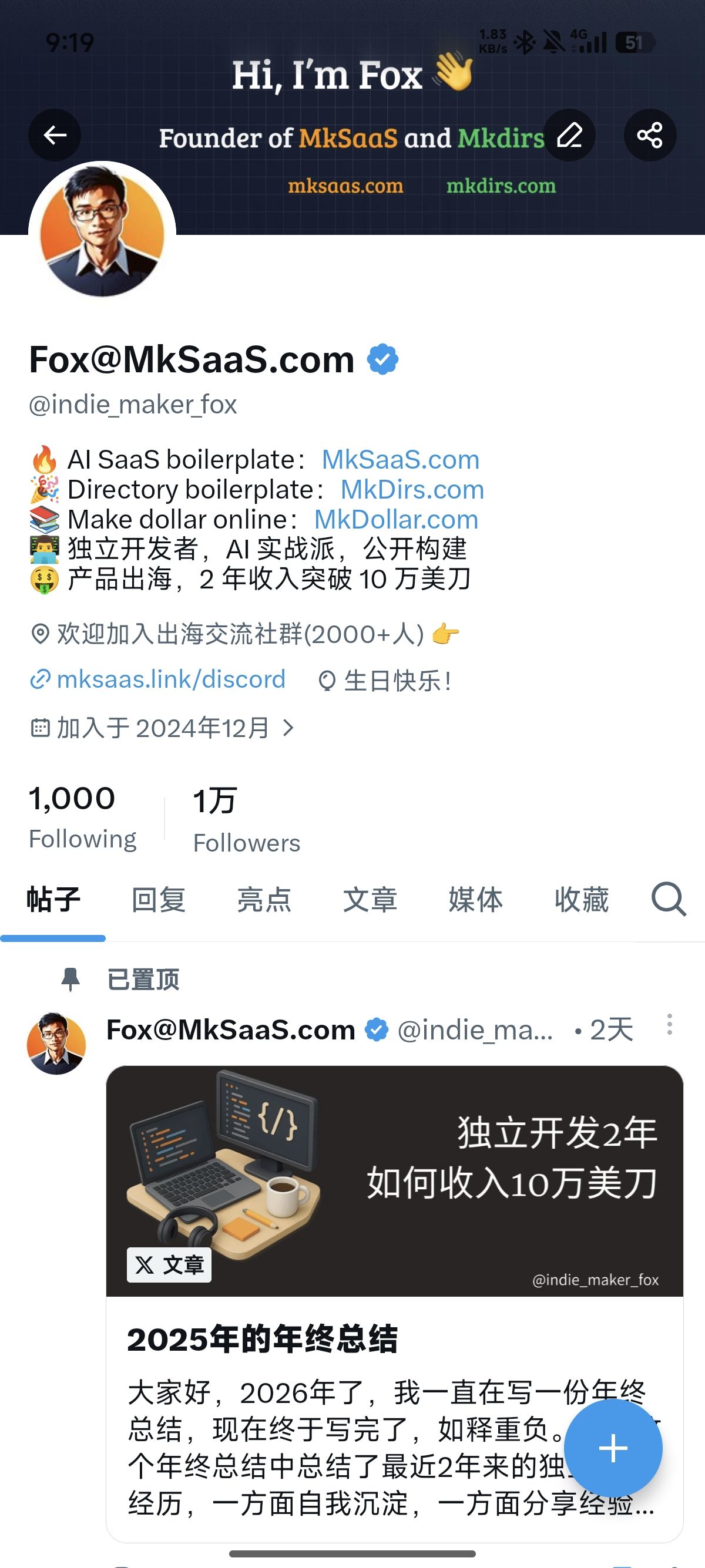Open the 文章 tab
This screenshot has height=1568, width=705.
(370, 900)
